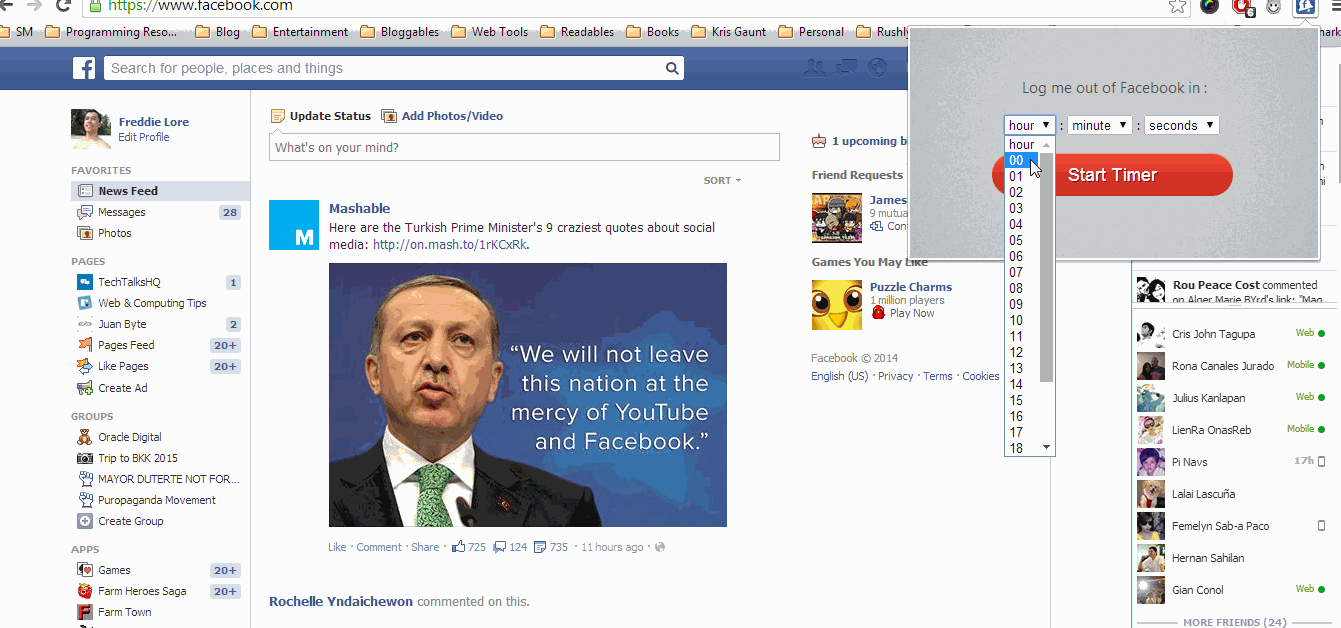Viewport: 1341px width, 628px height.
Task: Select 10 in hour list
Action: (1023, 320)
